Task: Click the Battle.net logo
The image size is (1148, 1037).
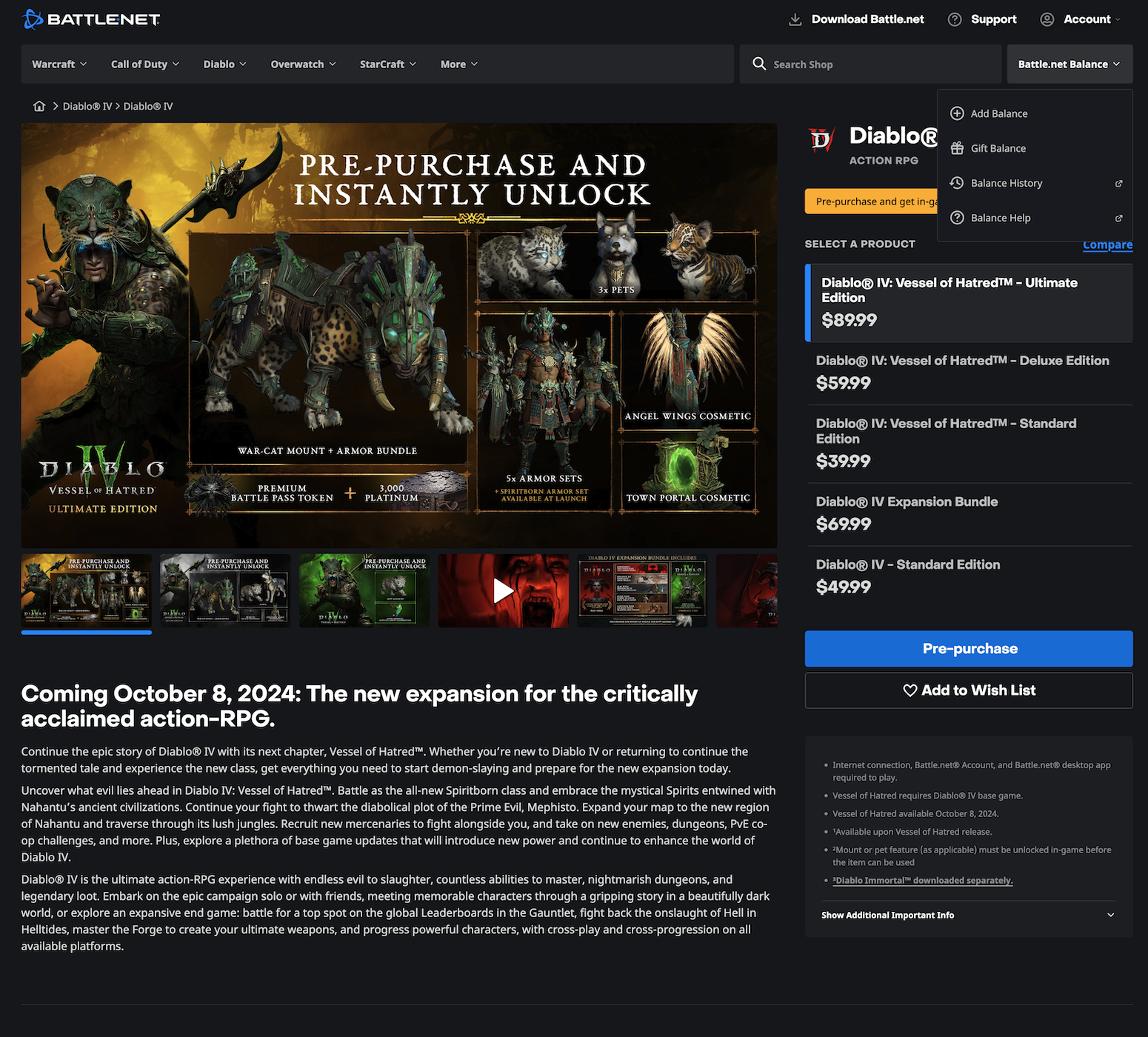Action: [x=91, y=19]
